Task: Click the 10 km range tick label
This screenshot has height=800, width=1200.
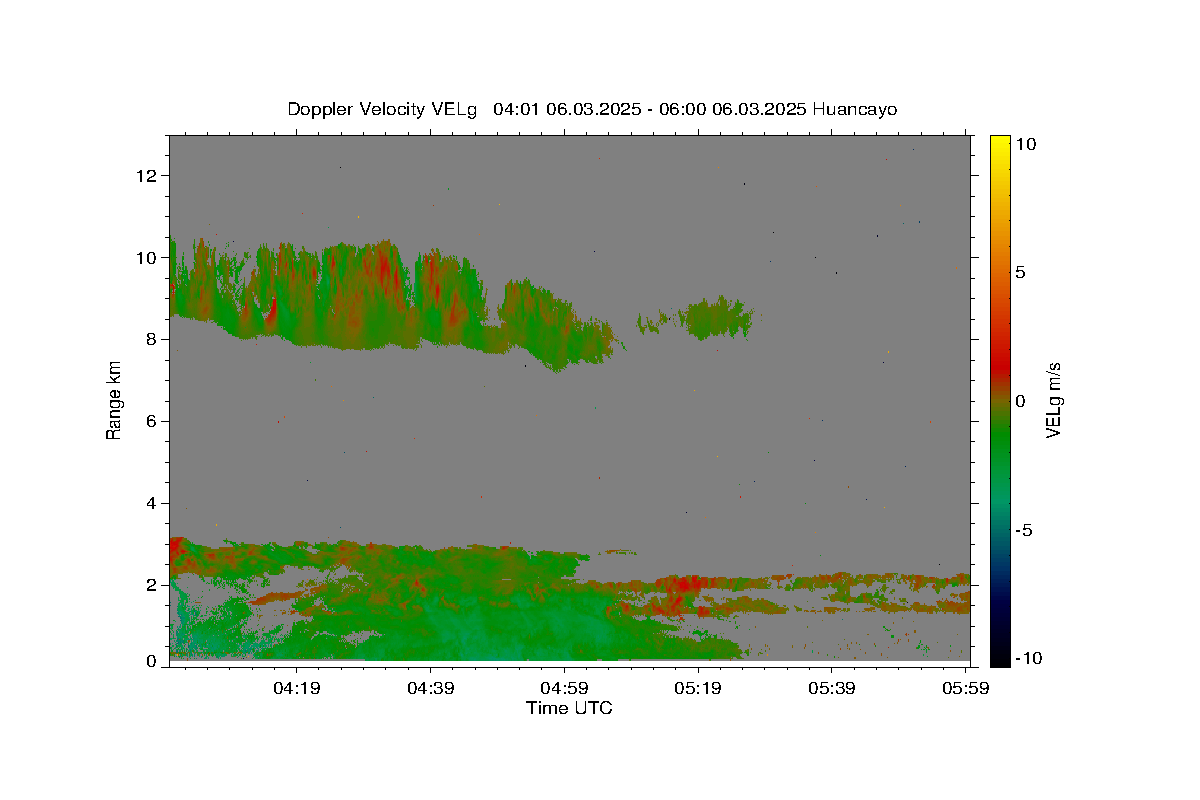Action: click(149, 258)
